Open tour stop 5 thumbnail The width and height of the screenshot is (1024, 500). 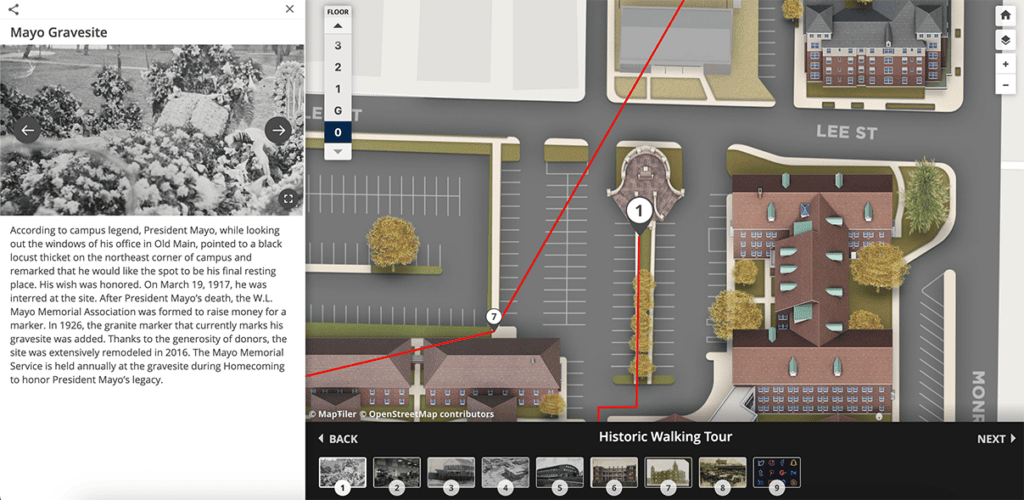(x=559, y=472)
